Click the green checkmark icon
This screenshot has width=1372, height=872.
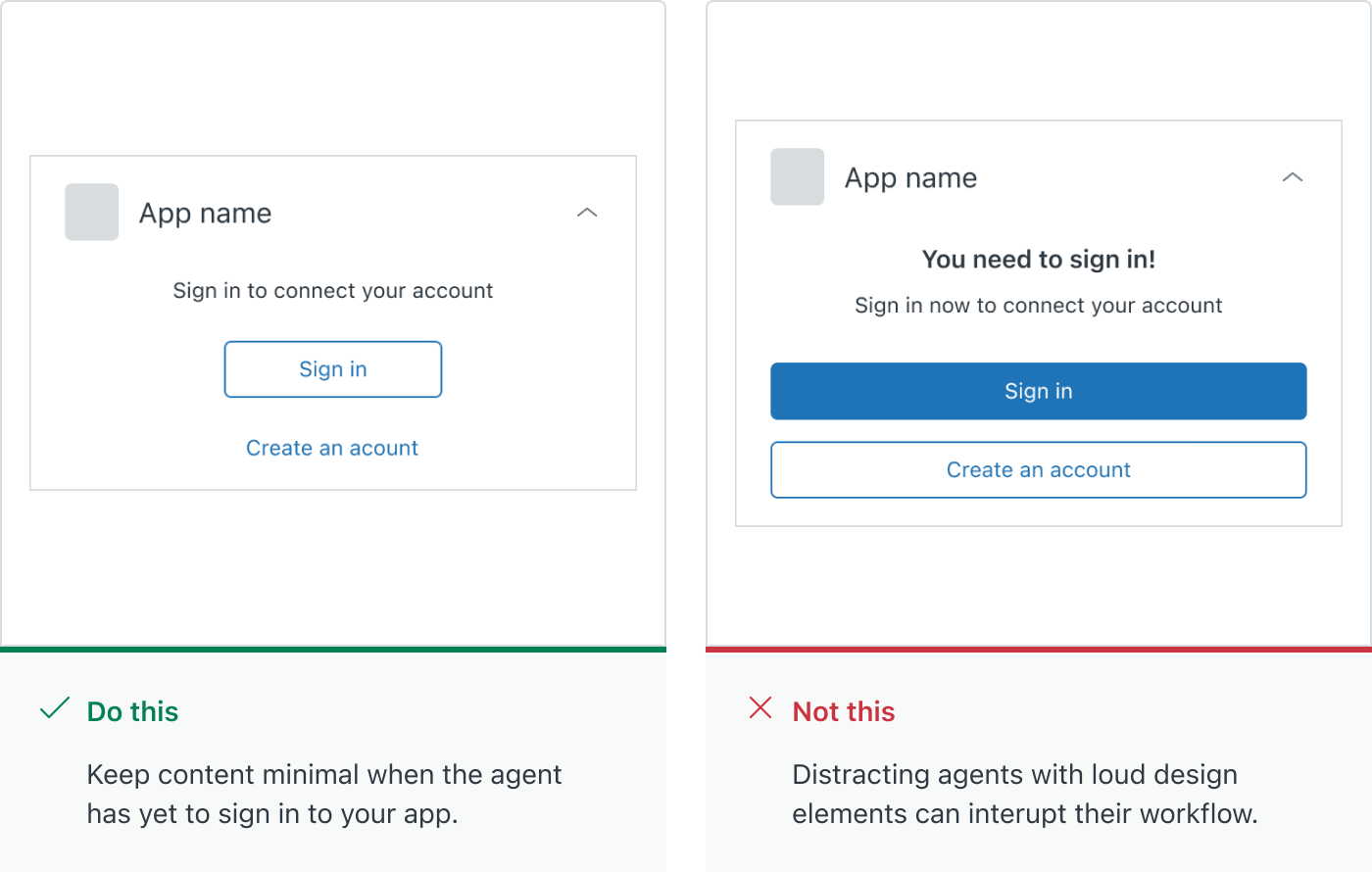pyautogui.click(x=55, y=707)
